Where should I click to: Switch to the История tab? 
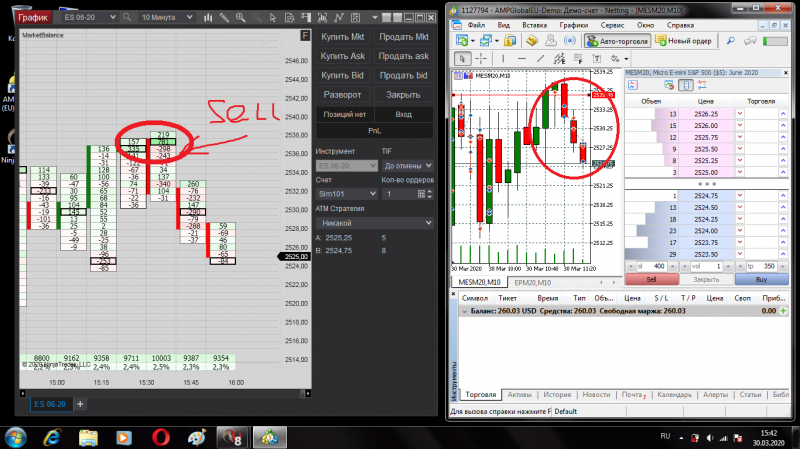557,394
